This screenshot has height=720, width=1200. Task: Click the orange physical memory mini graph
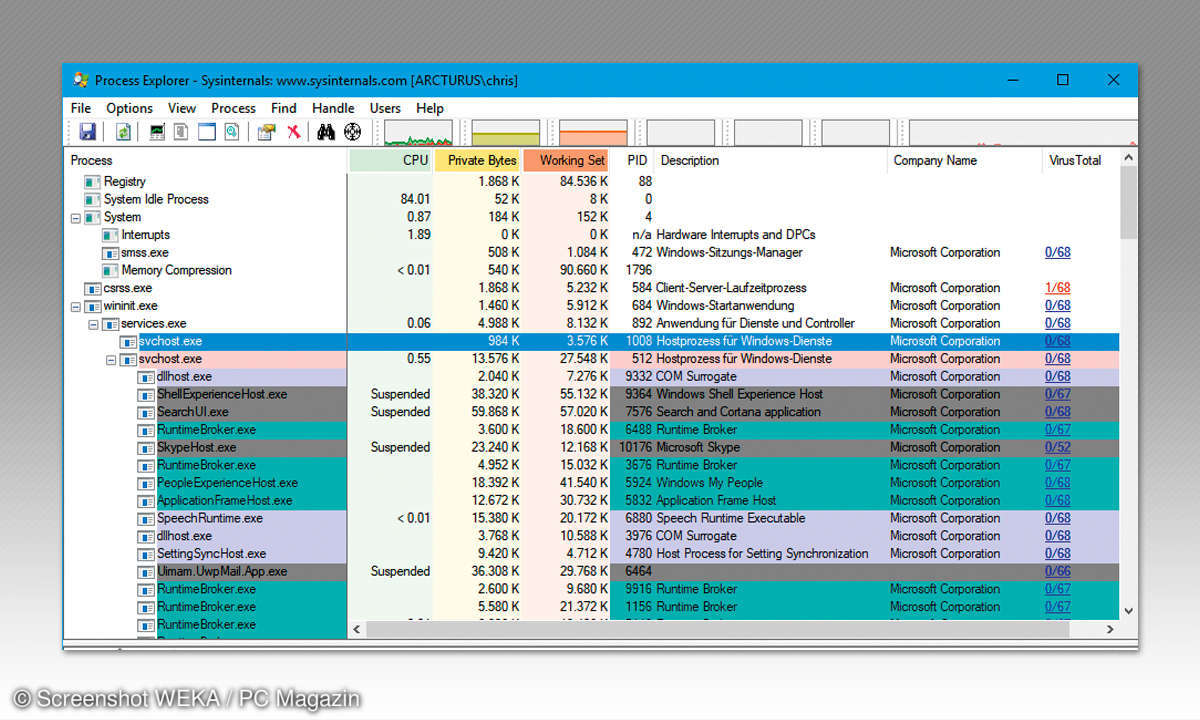[x=593, y=132]
